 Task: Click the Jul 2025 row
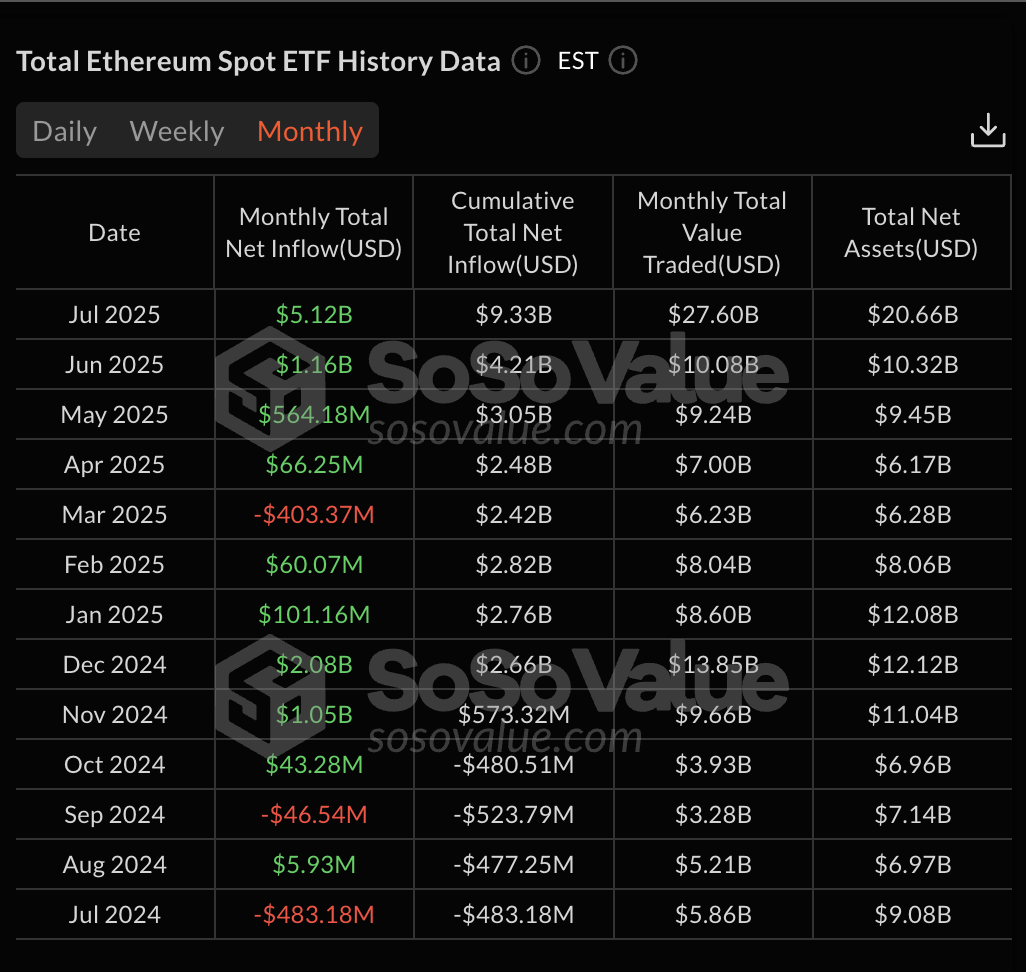click(113, 314)
